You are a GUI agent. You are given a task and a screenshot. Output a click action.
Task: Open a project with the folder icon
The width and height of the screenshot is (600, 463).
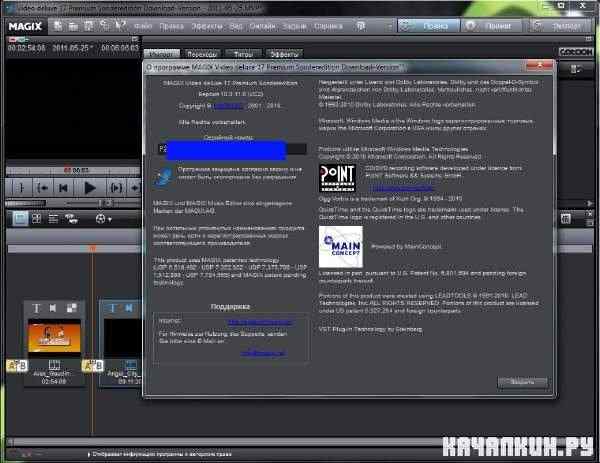(73, 26)
